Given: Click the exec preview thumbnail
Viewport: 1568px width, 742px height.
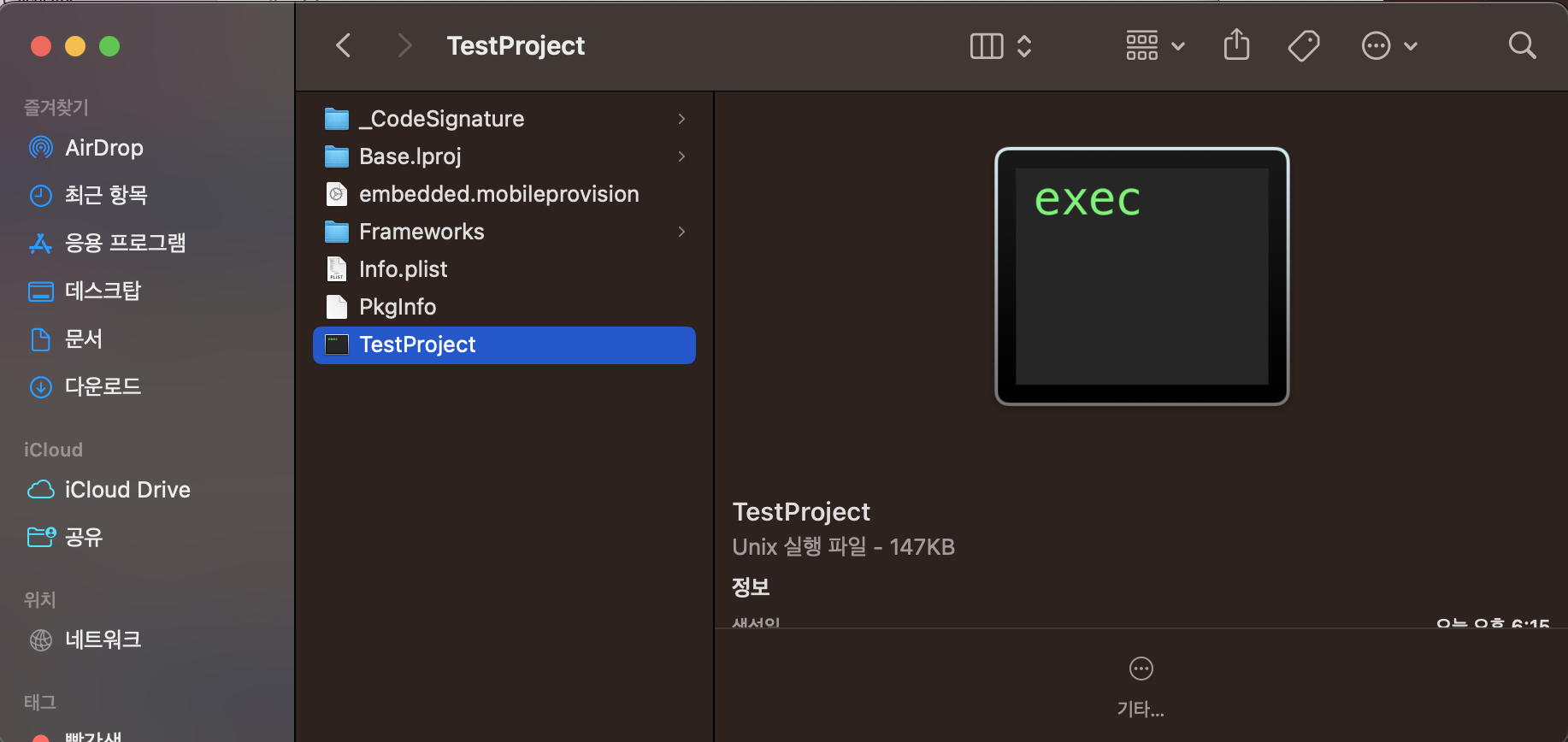Looking at the screenshot, I should coord(1141,276).
